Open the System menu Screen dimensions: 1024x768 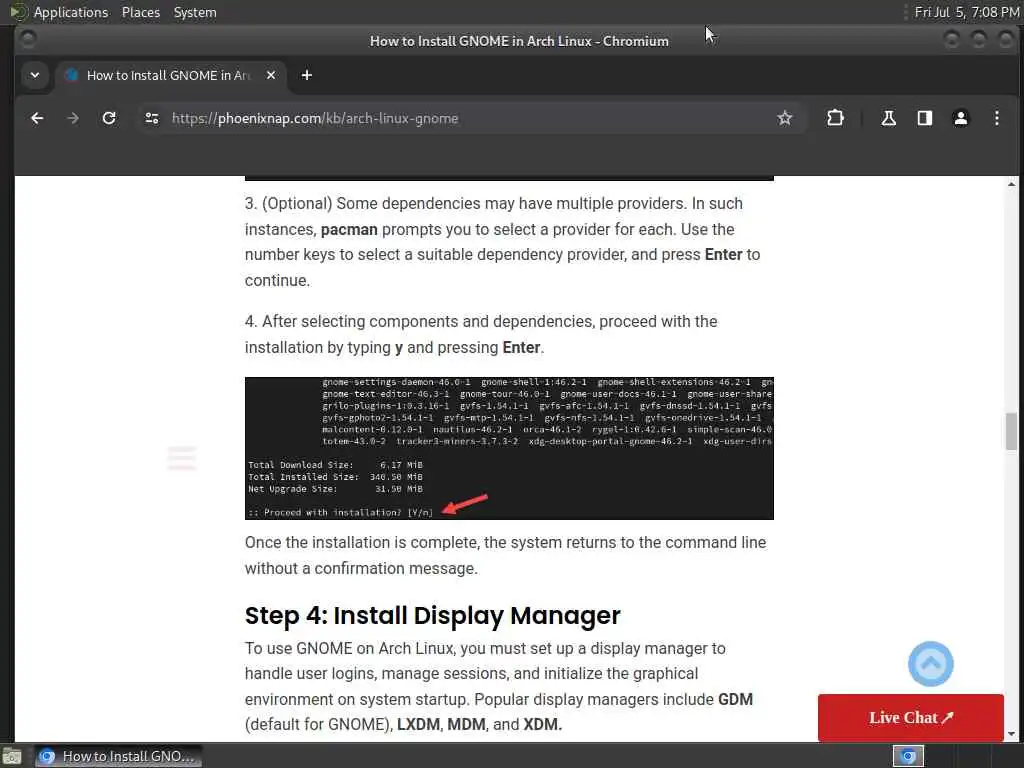[195, 12]
